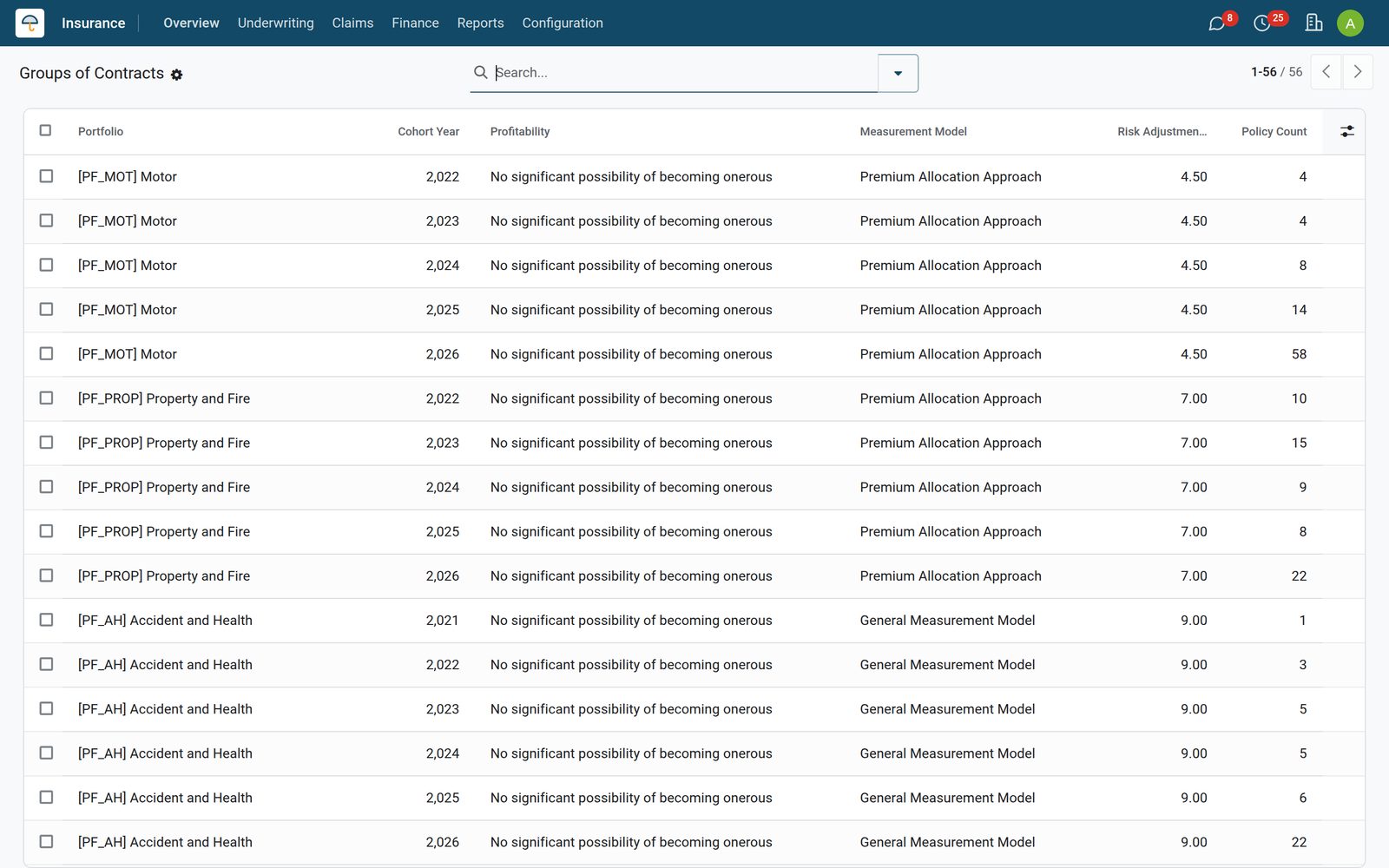Open the activities clock icon
Screen dimensions: 1389x868
pyautogui.click(x=1262, y=23)
